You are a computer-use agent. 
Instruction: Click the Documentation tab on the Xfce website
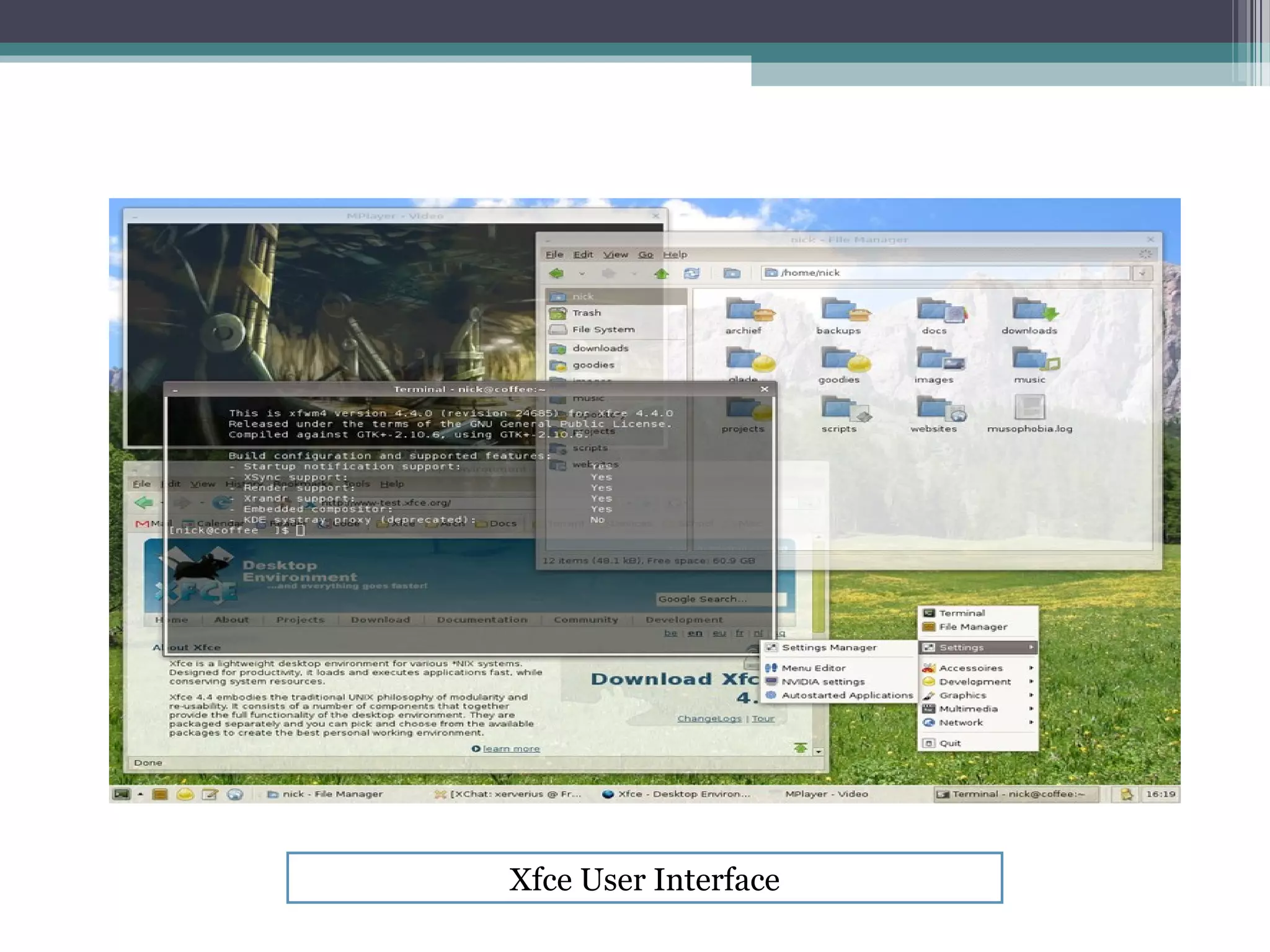pyautogui.click(x=482, y=620)
